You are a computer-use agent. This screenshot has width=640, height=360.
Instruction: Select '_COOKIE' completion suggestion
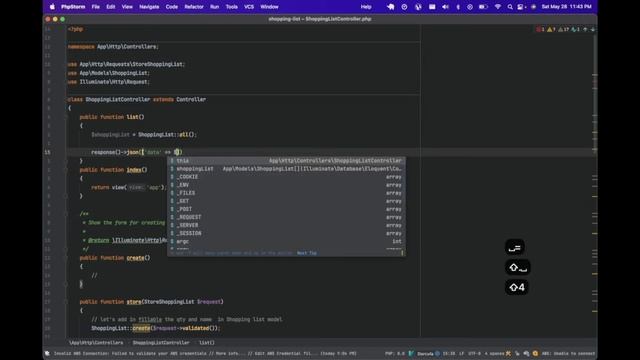286,177
